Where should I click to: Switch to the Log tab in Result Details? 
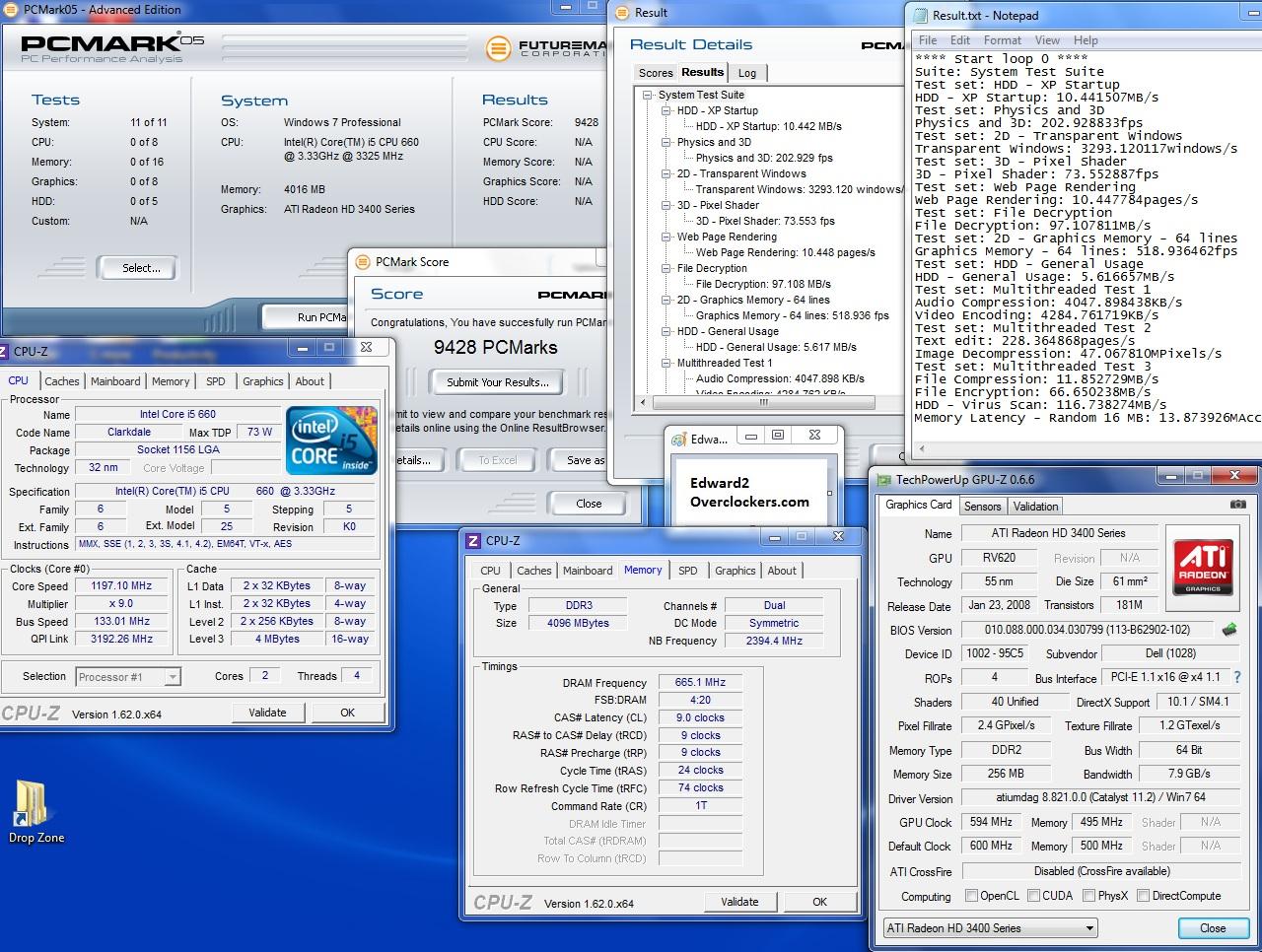(747, 73)
